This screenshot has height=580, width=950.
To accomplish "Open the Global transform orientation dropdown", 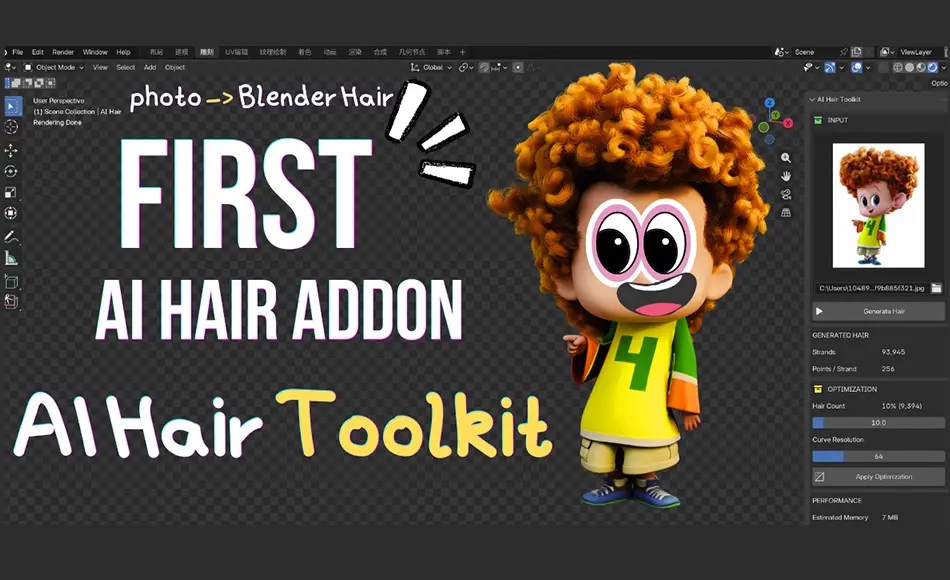I will (x=432, y=67).
